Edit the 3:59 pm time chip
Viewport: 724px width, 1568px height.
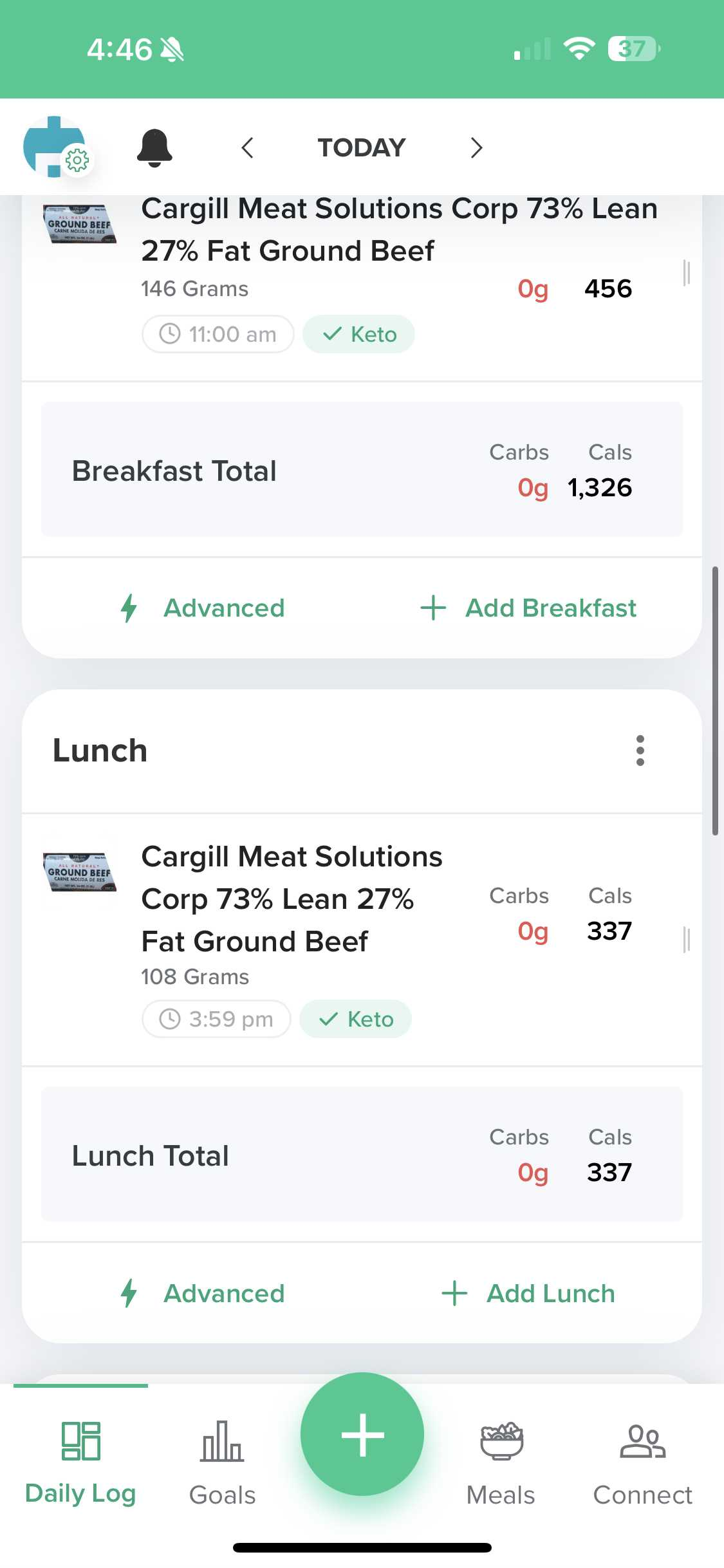click(217, 1019)
